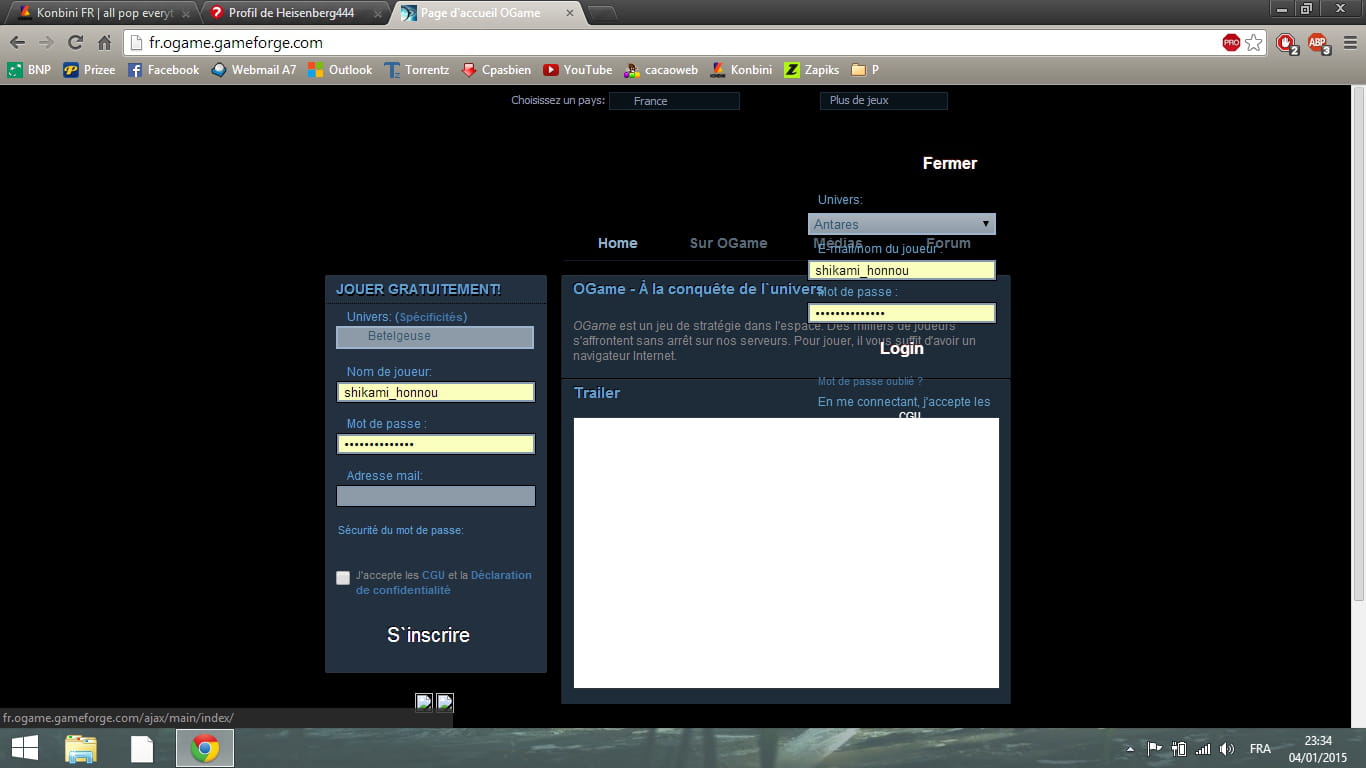Open the Prizee bookmark
This screenshot has height=768, width=1366.
pos(89,70)
